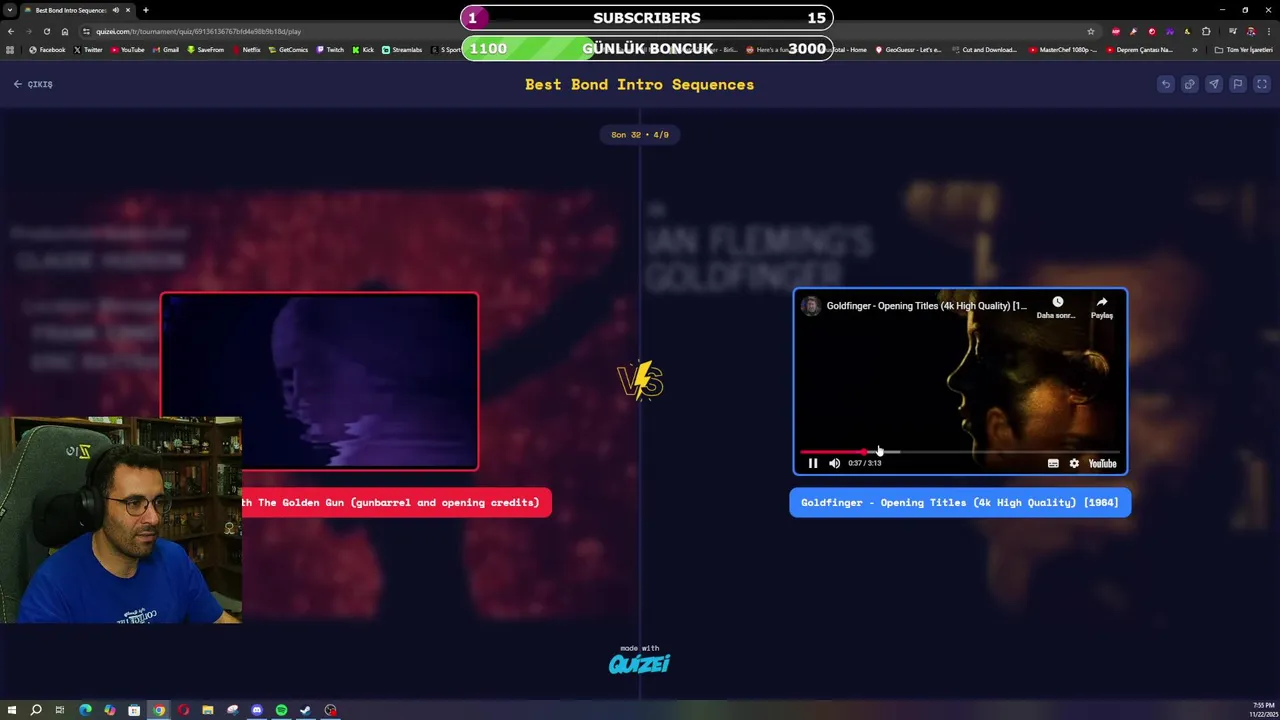Click the Son 32 round indicator

click(x=640, y=134)
